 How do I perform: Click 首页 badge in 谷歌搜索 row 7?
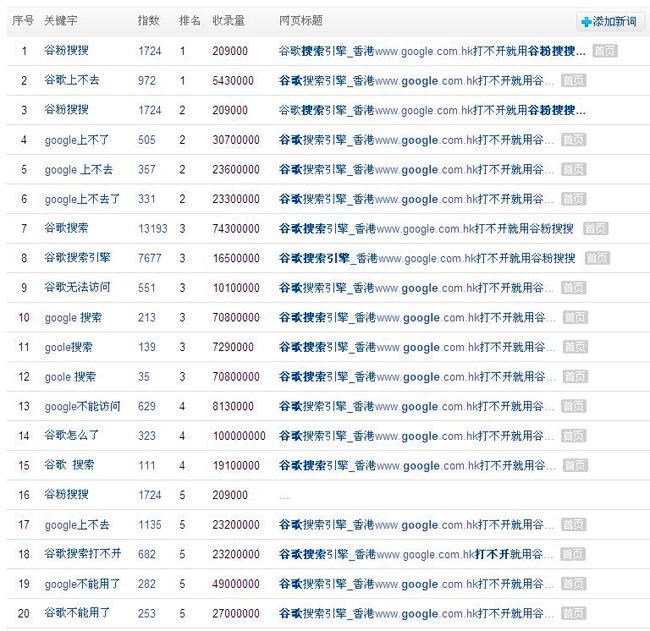coord(595,228)
